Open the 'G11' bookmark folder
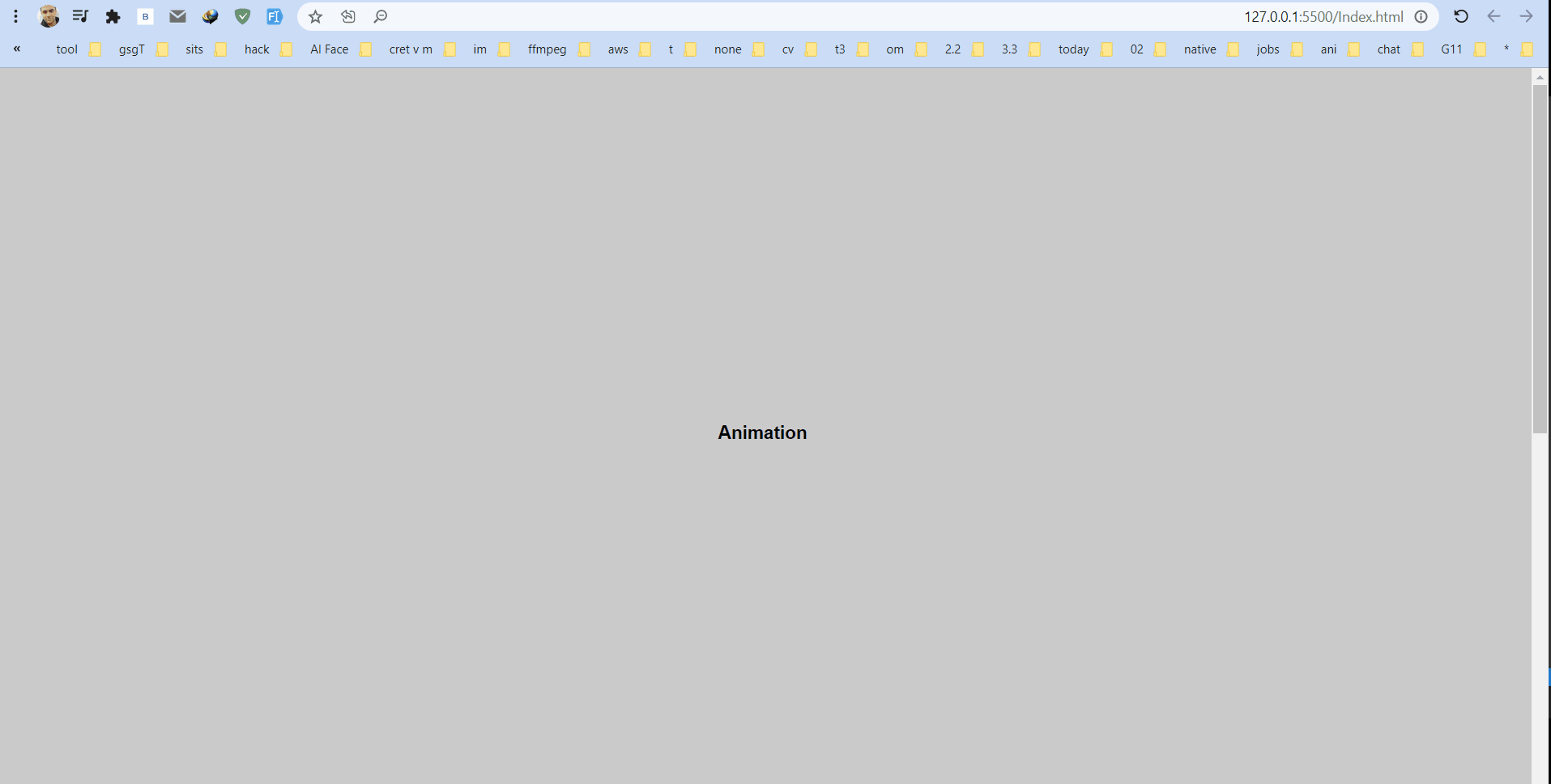This screenshot has width=1551, height=784. tap(1463, 49)
